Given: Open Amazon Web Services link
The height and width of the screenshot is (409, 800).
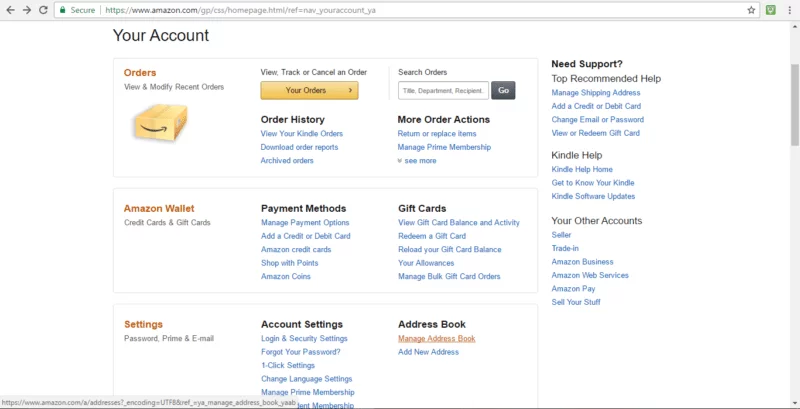Looking at the screenshot, I should point(590,275).
